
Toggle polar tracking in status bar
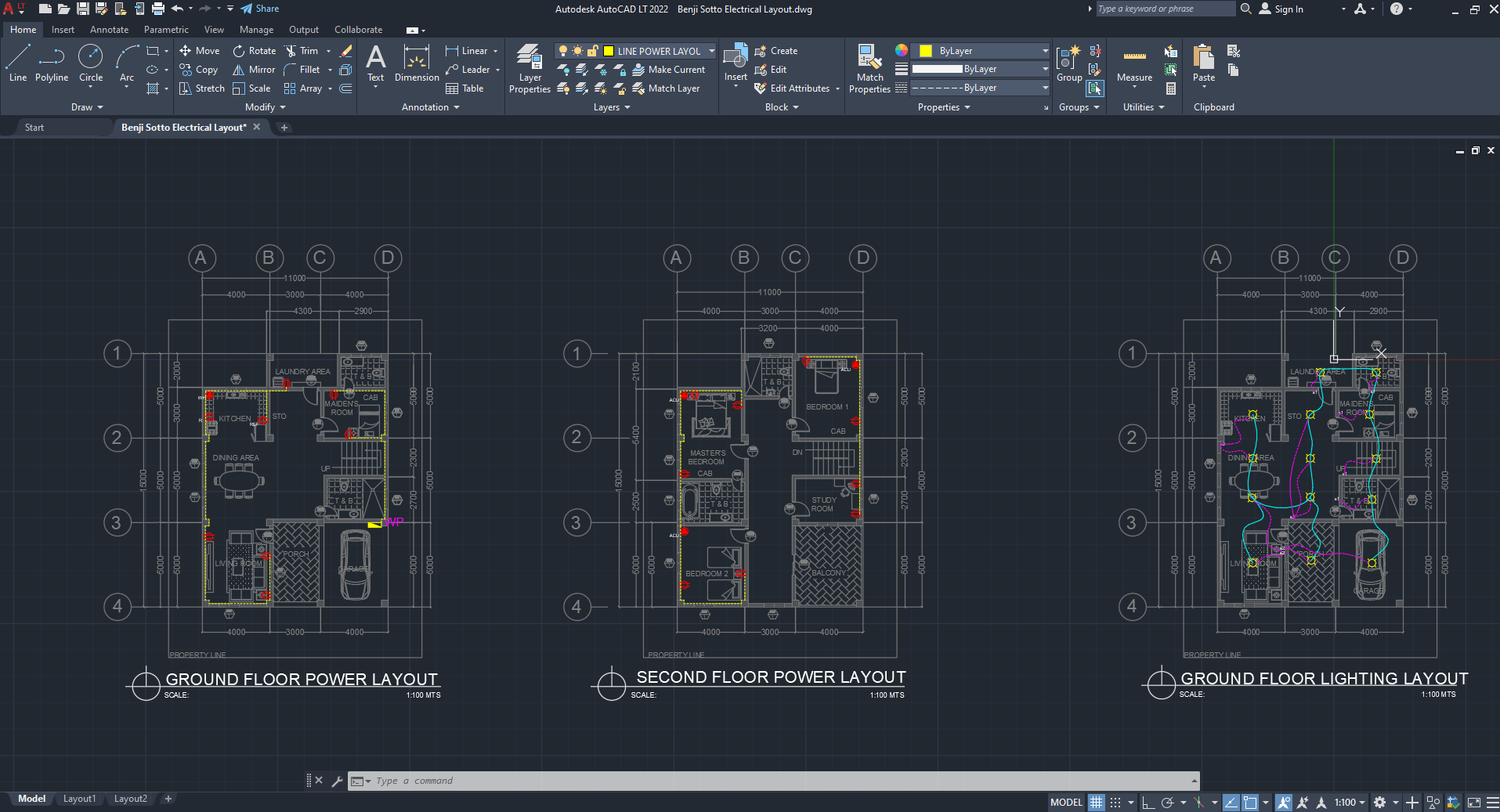point(1167,802)
